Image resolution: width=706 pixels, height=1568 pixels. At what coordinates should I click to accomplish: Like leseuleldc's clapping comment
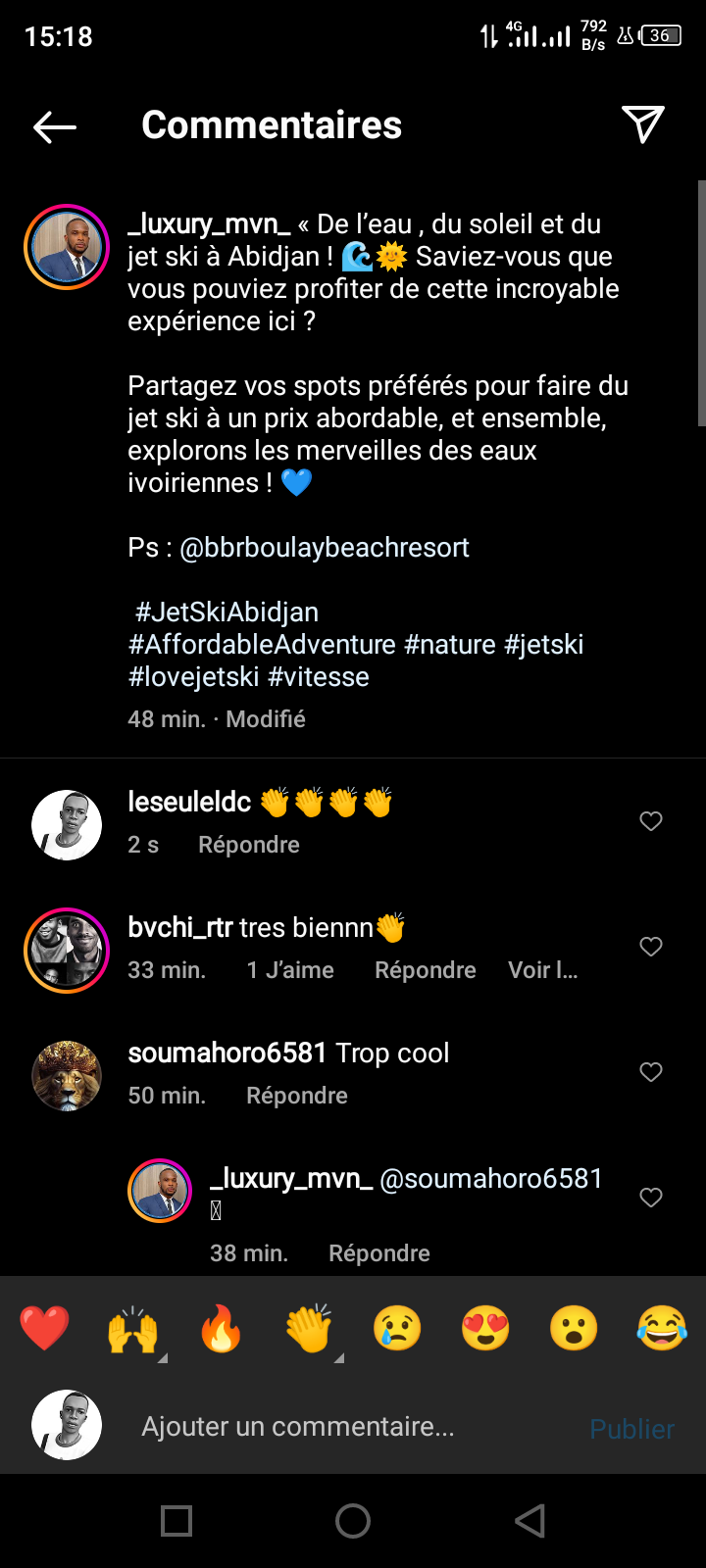pyautogui.click(x=651, y=821)
